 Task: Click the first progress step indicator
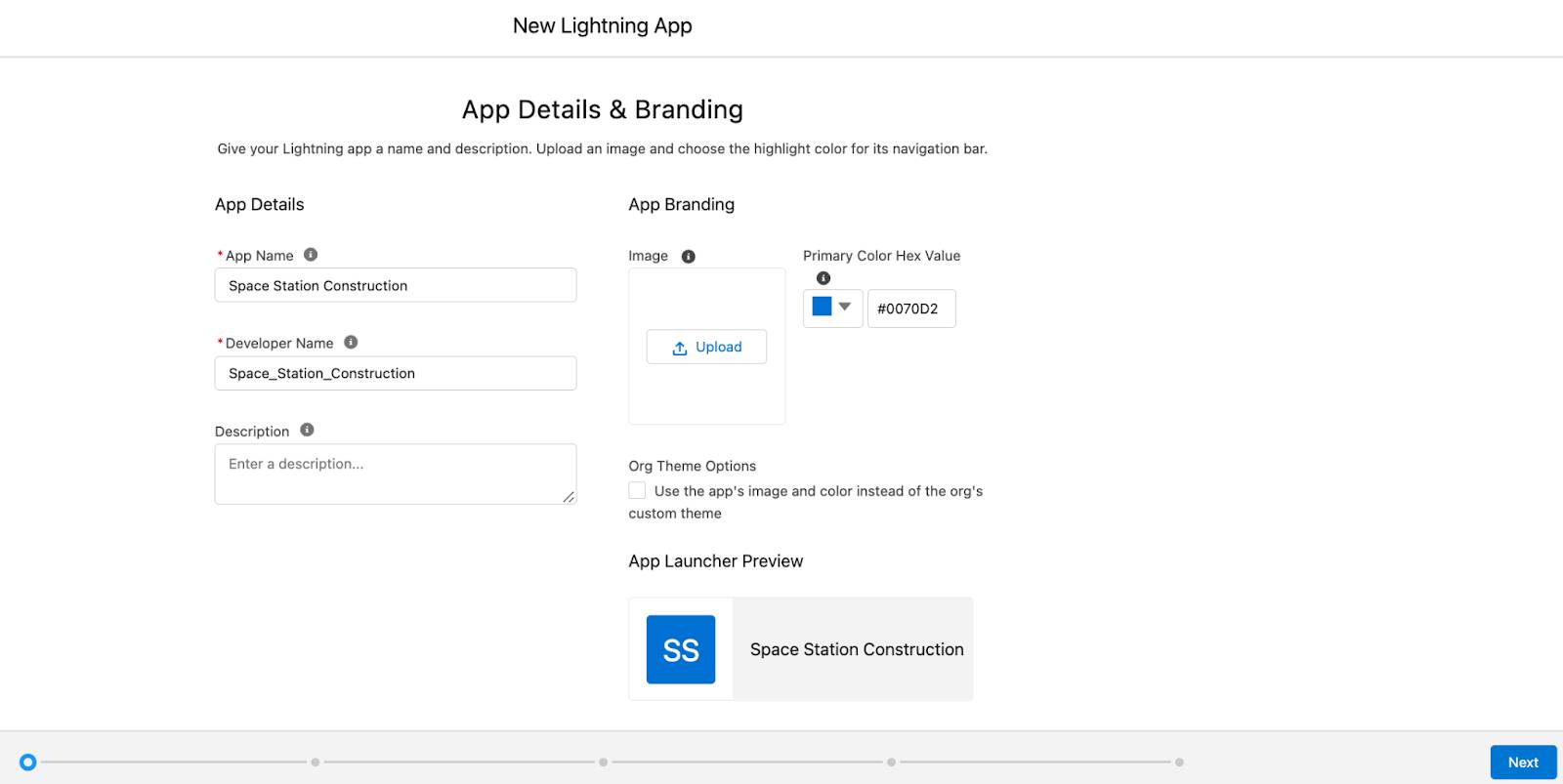(x=28, y=762)
